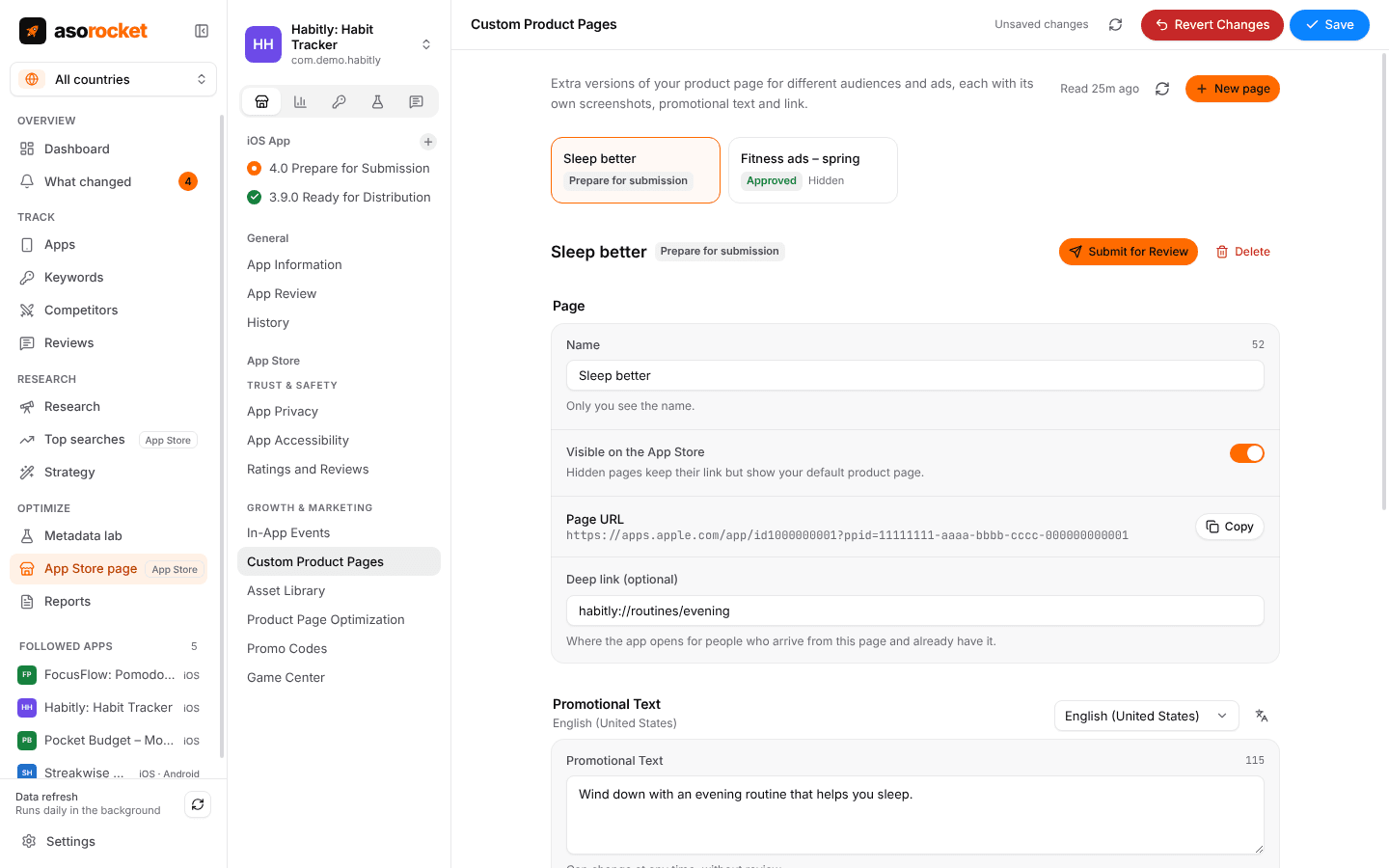Add a new iOS App version with plus icon
1389x868 pixels.
click(x=428, y=142)
